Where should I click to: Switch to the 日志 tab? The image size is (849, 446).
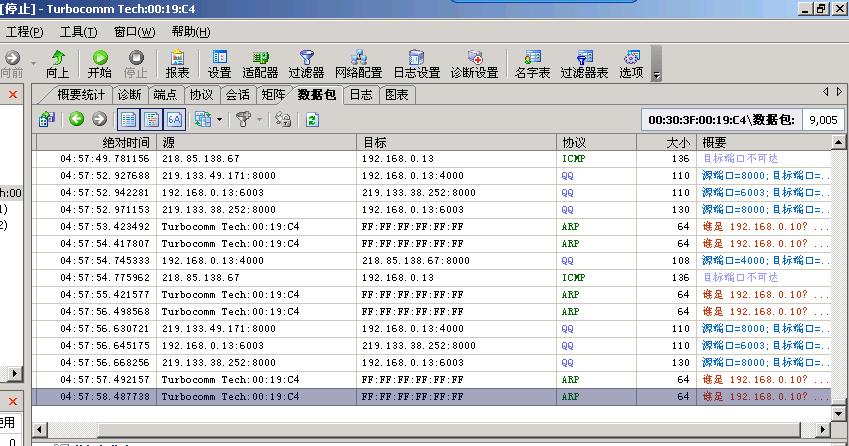(x=361, y=95)
